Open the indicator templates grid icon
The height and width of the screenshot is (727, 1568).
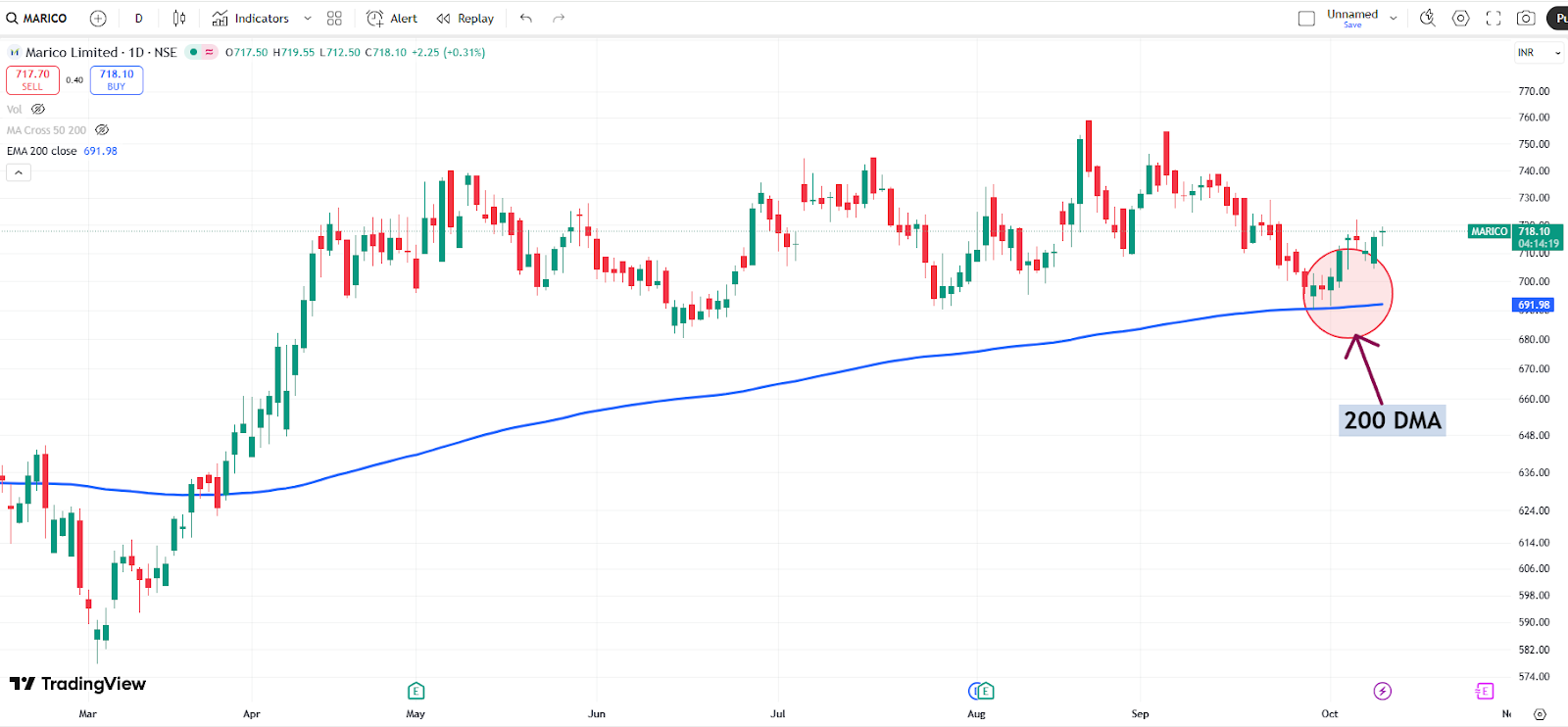tap(334, 19)
